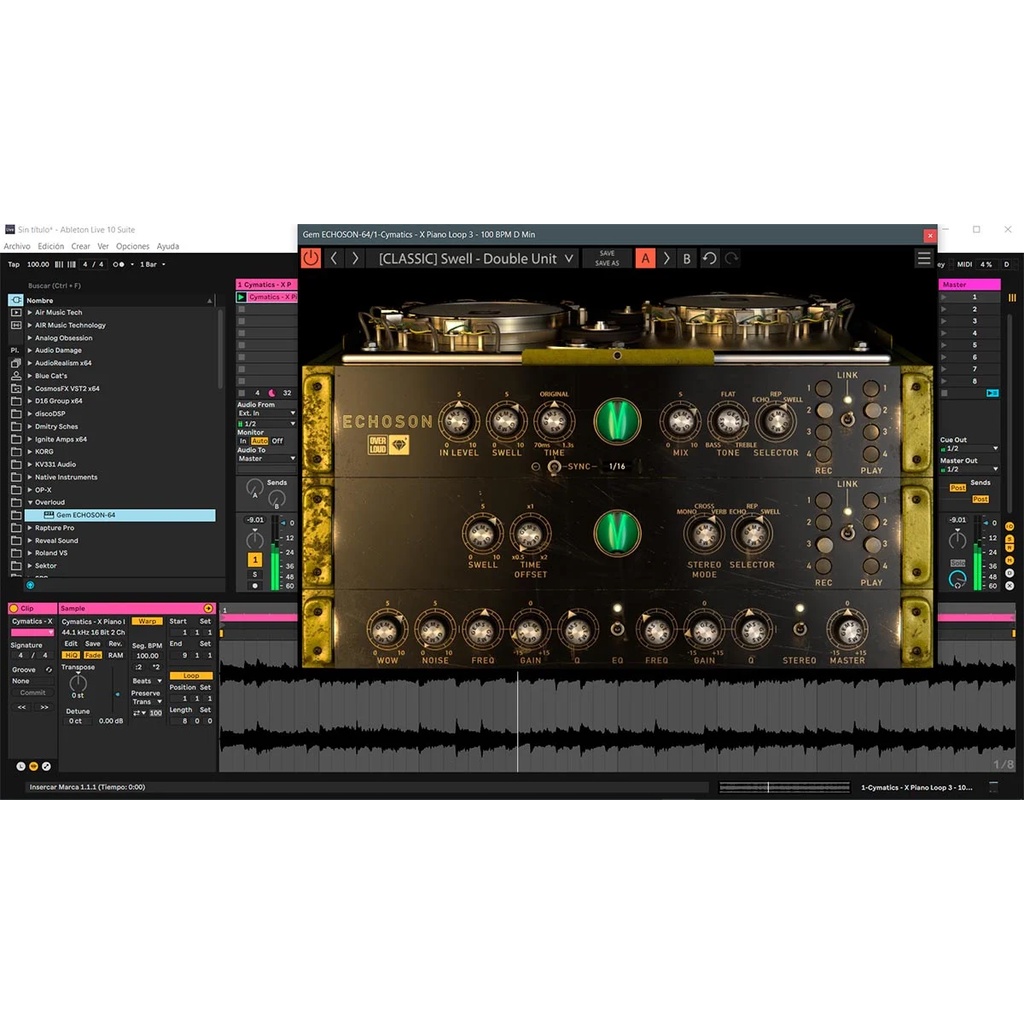The width and height of the screenshot is (1024, 1024).
Task: Go to next preset in ECHOSON
Action: pos(355,259)
